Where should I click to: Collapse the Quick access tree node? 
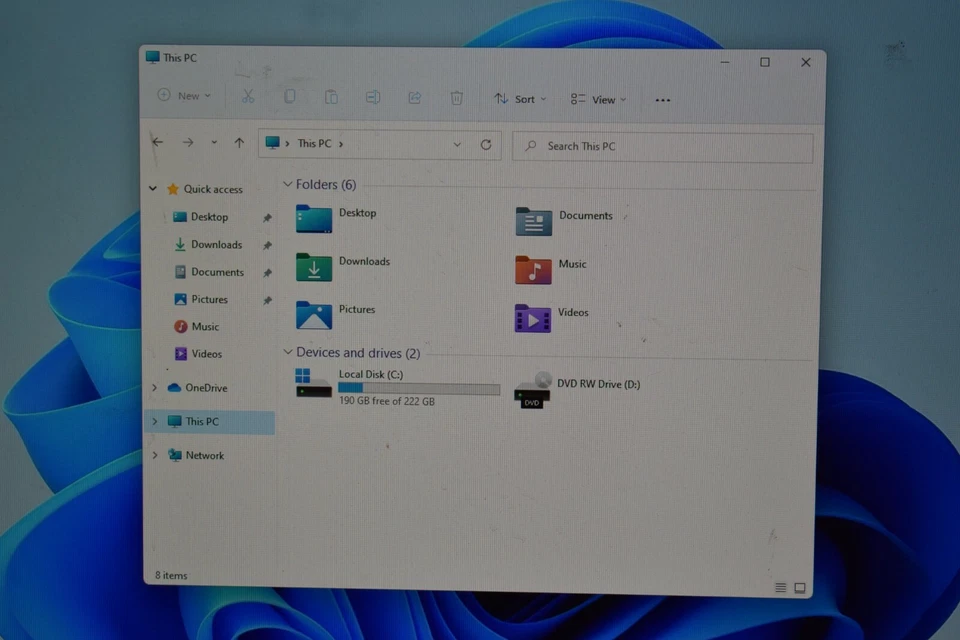click(153, 189)
